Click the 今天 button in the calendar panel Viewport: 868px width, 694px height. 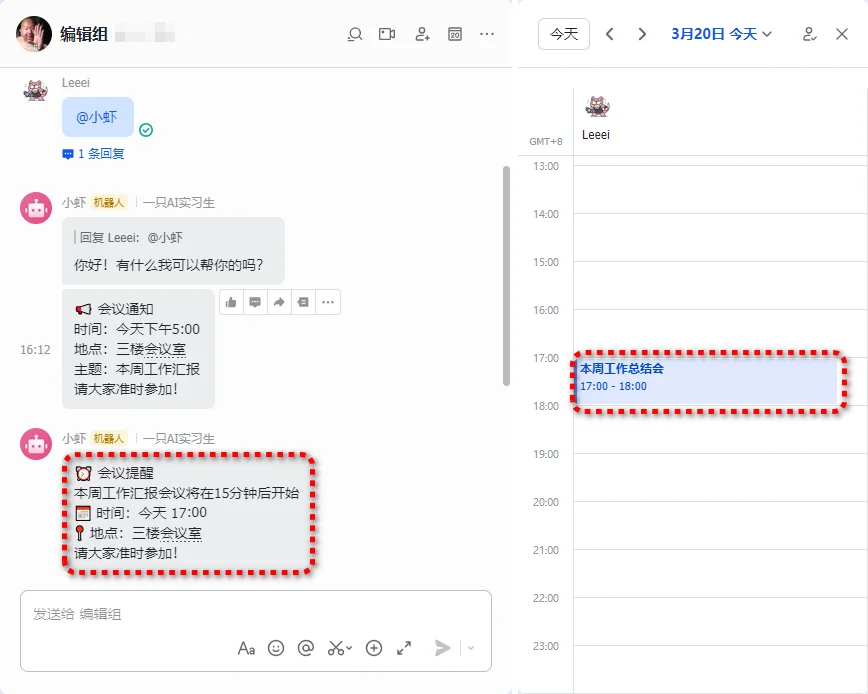point(563,33)
